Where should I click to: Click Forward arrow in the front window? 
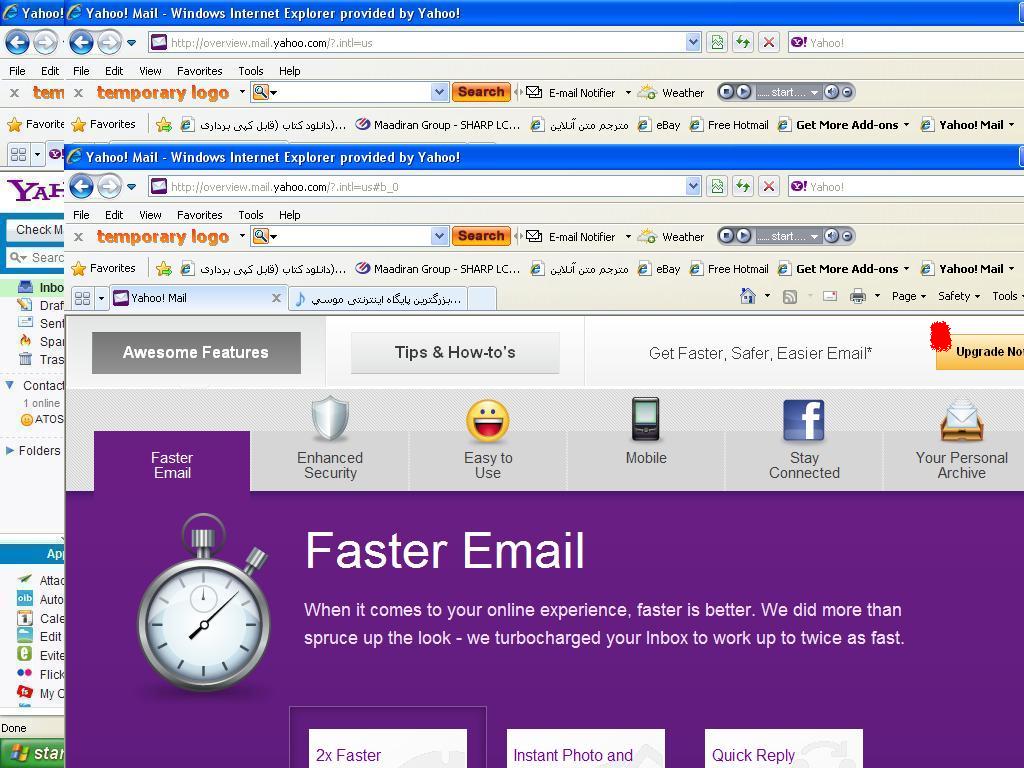(109, 187)
